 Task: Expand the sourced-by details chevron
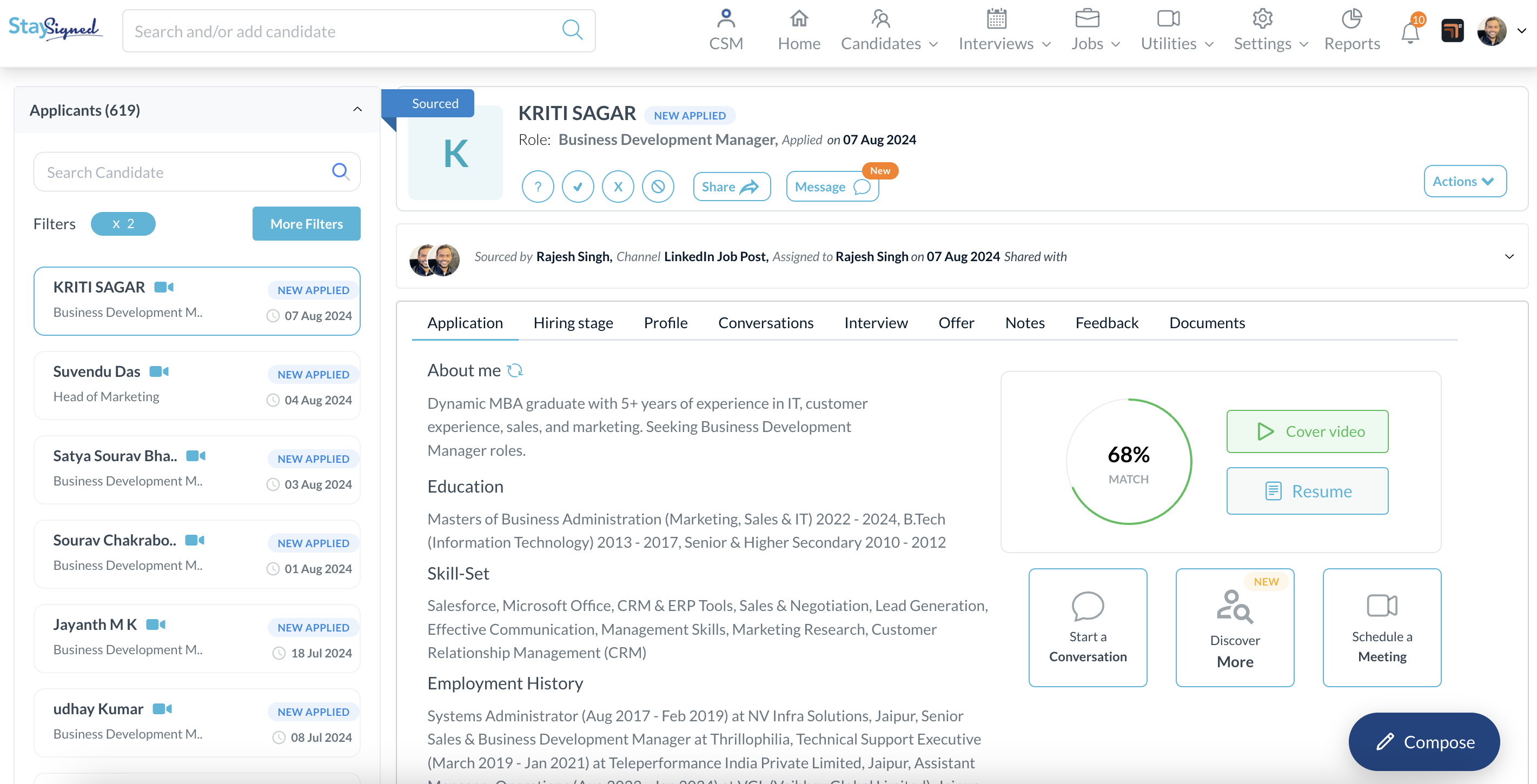[x=1509, y=257]
